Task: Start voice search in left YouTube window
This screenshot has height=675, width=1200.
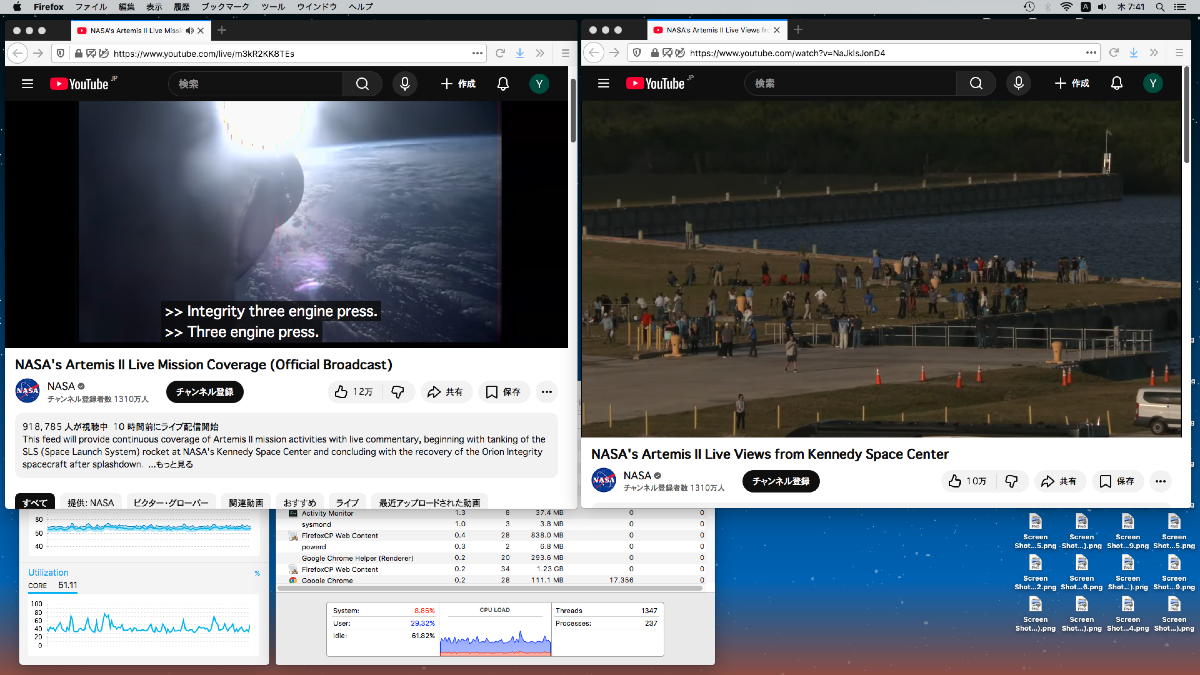Action: 405,84
